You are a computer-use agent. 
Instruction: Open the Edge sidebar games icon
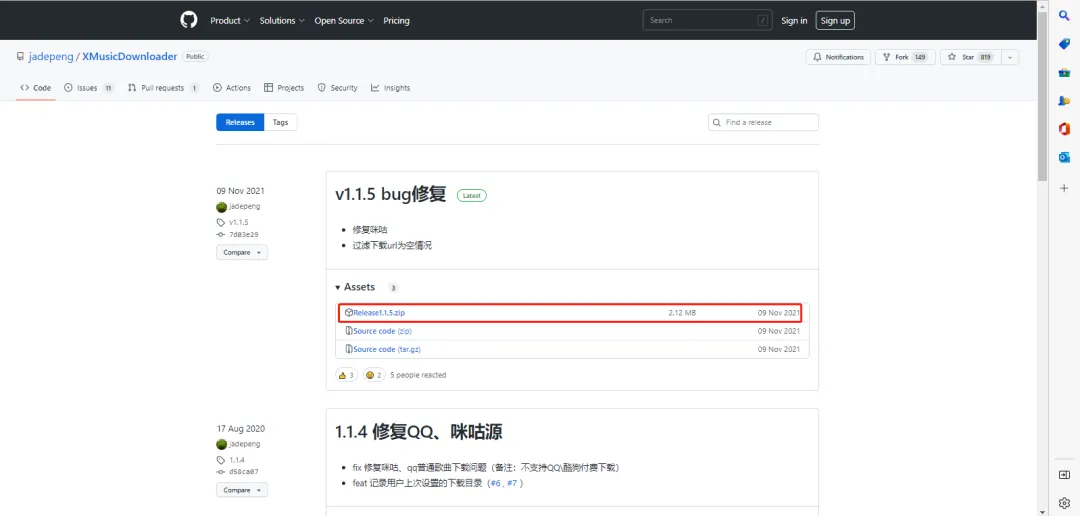pos(1064,101)
